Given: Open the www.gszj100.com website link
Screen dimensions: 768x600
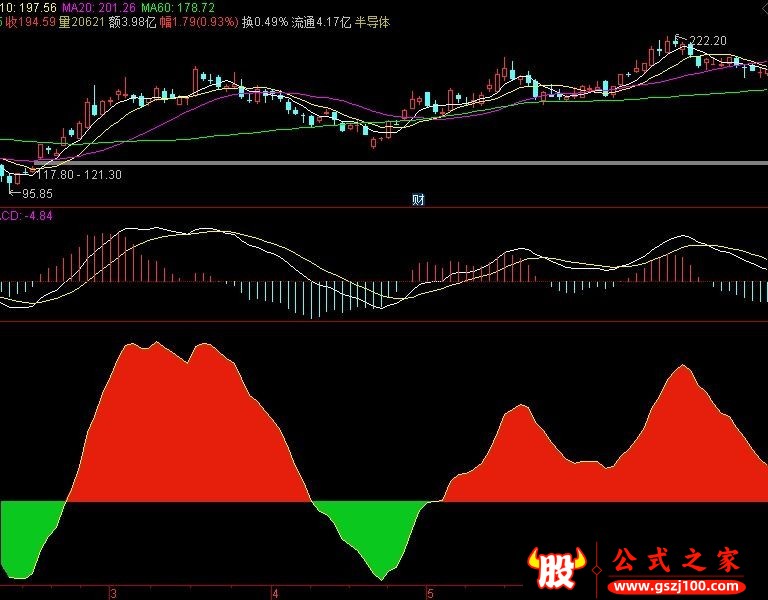Looking at the screenshot, I should (676, 586).
